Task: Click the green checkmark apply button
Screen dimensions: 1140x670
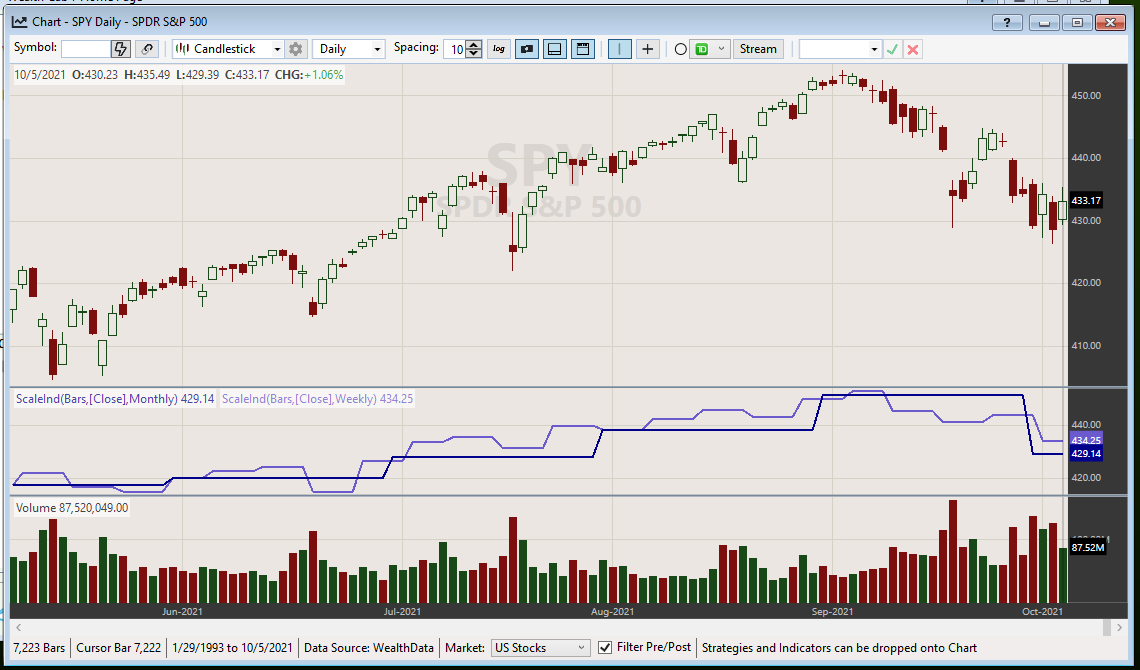Action: 892,49
